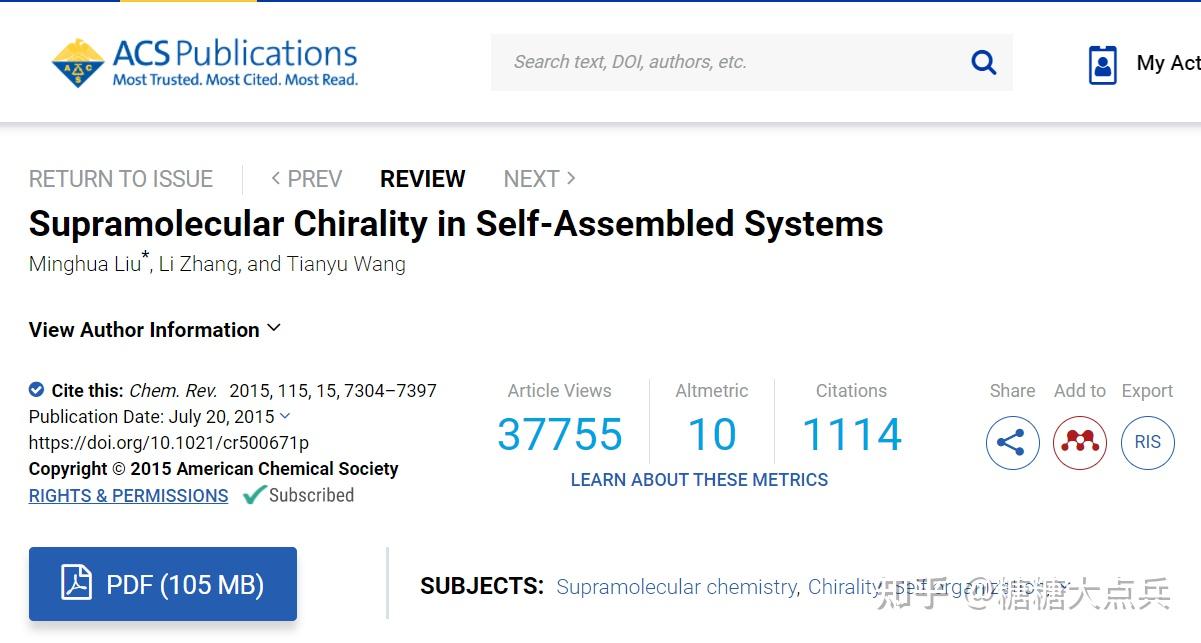
Task: Download the PDF (105 MB)
Action: click(x=163, y=584)
